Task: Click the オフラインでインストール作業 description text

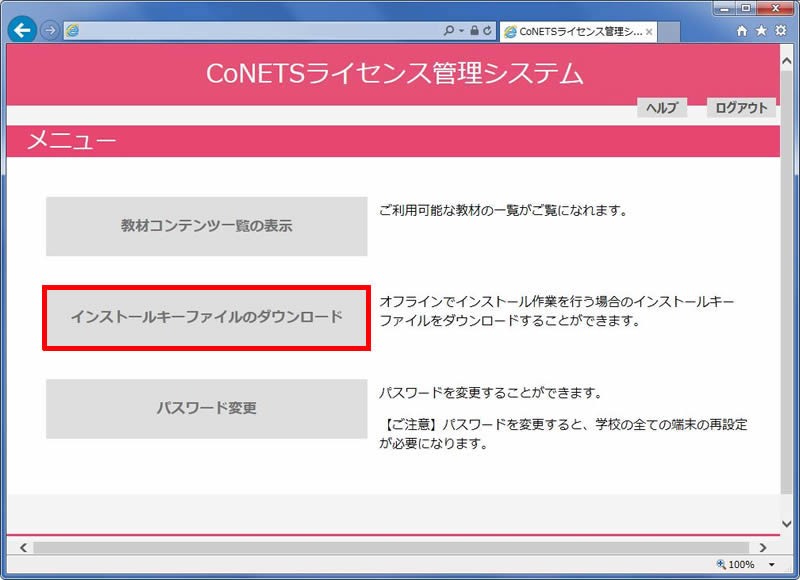Action: (557, 311)
